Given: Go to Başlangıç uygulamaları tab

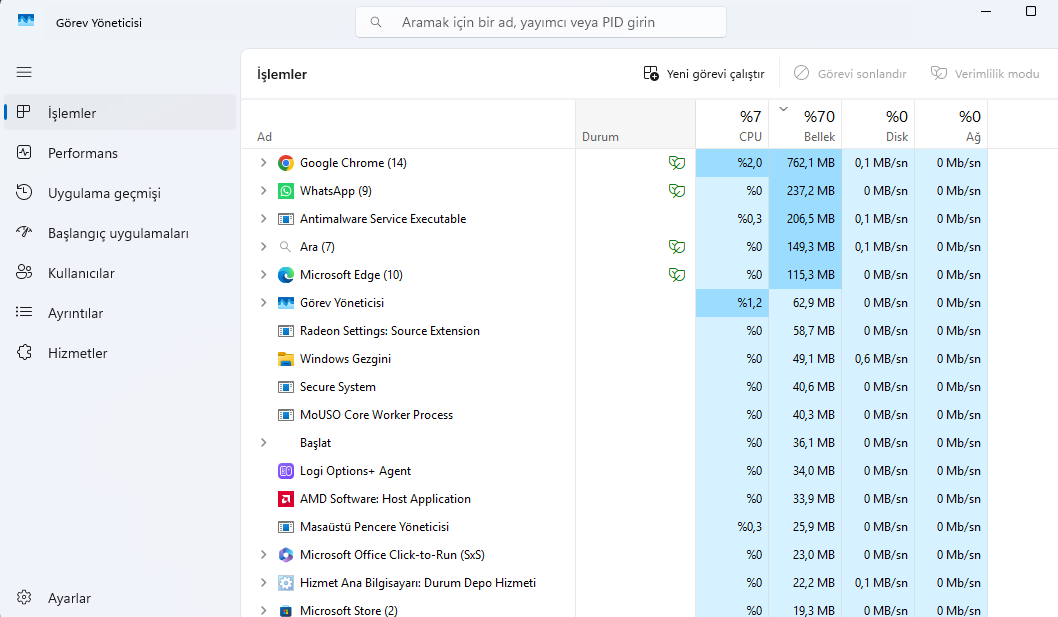Looking at the screenshot, I should pos(120,233).
